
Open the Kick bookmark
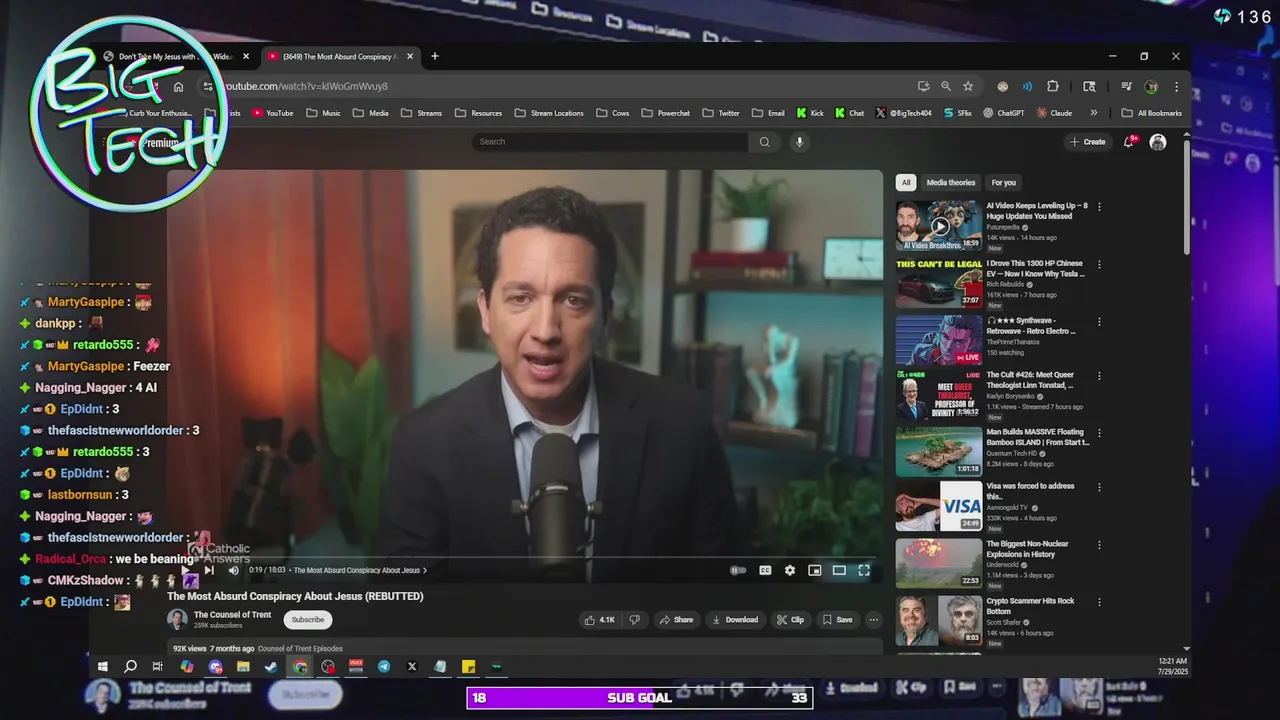(x=810, y=113)
